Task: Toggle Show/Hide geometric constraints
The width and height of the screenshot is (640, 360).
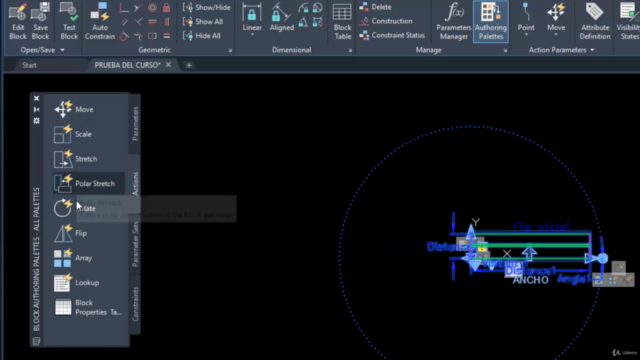Action: click(207, 7)
